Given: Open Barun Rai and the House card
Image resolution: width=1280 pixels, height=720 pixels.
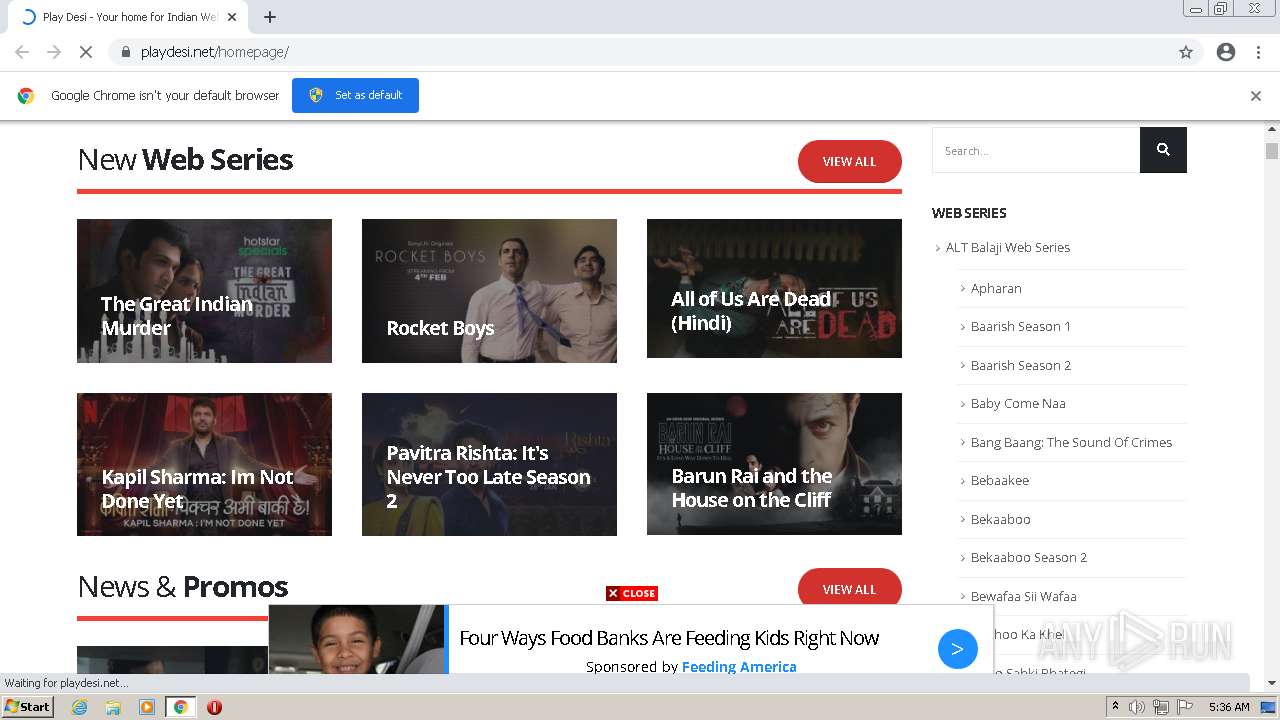Looking at the screenshot, I should point(774,464).
